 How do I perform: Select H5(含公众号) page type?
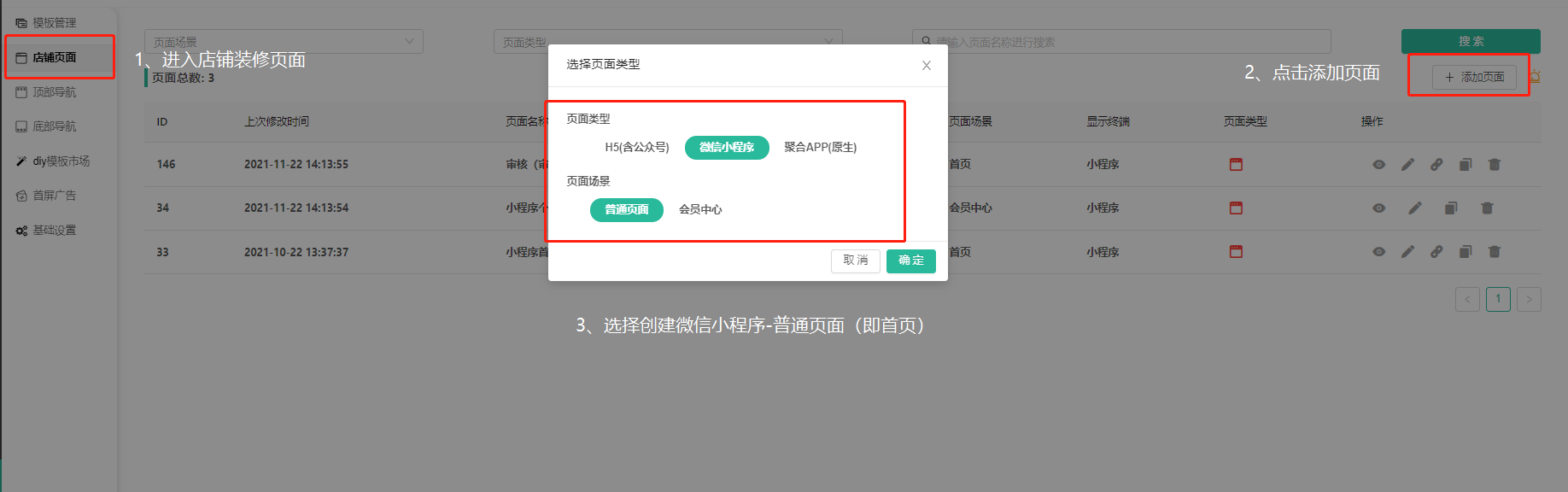tap(637, 148)
